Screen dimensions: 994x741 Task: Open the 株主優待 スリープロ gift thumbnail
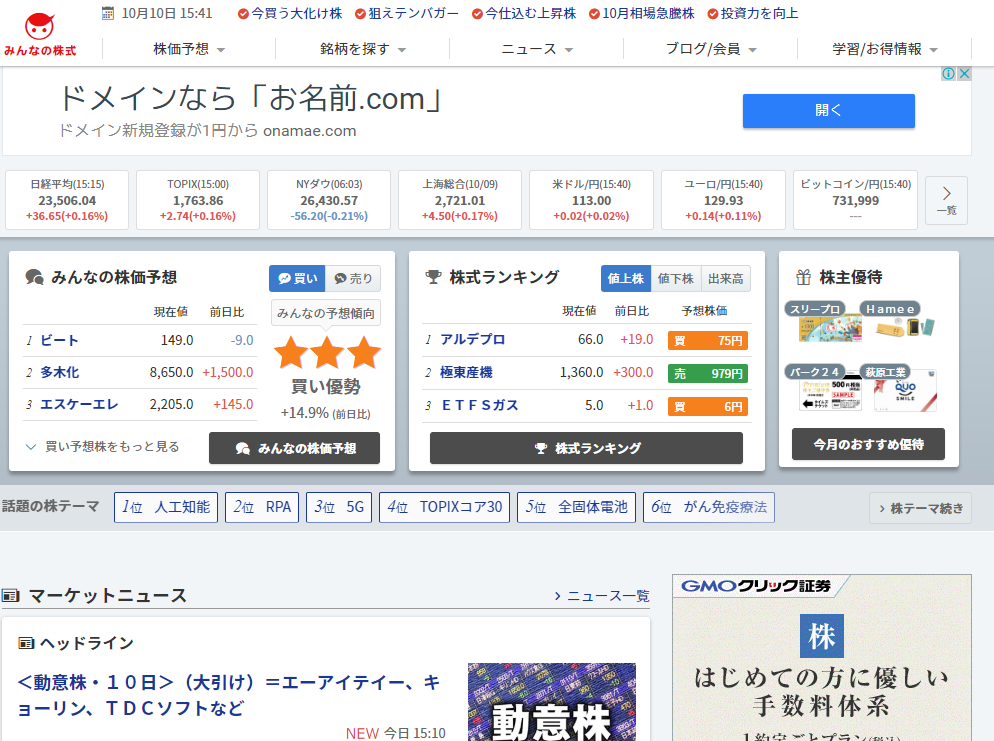(823, 322)
